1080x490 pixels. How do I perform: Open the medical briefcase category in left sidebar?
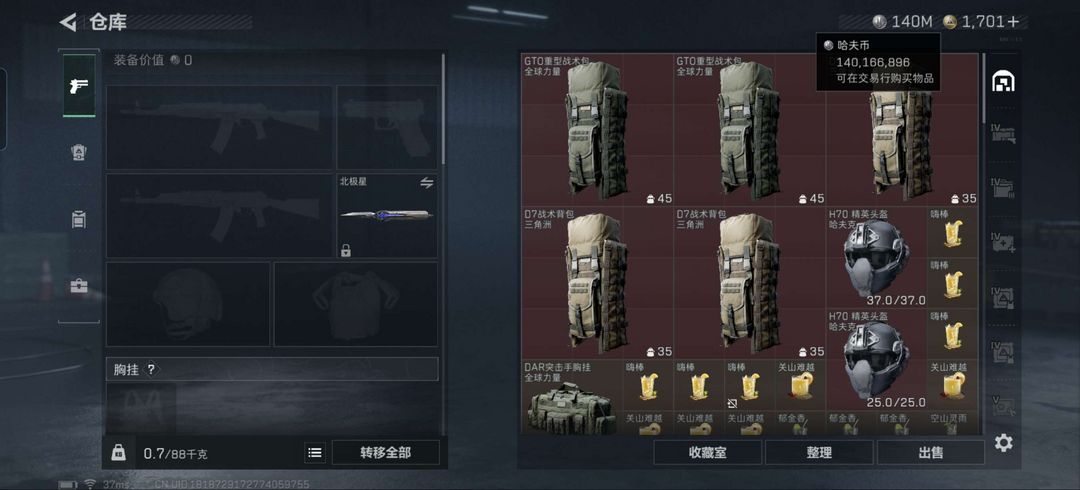[79, 285]
